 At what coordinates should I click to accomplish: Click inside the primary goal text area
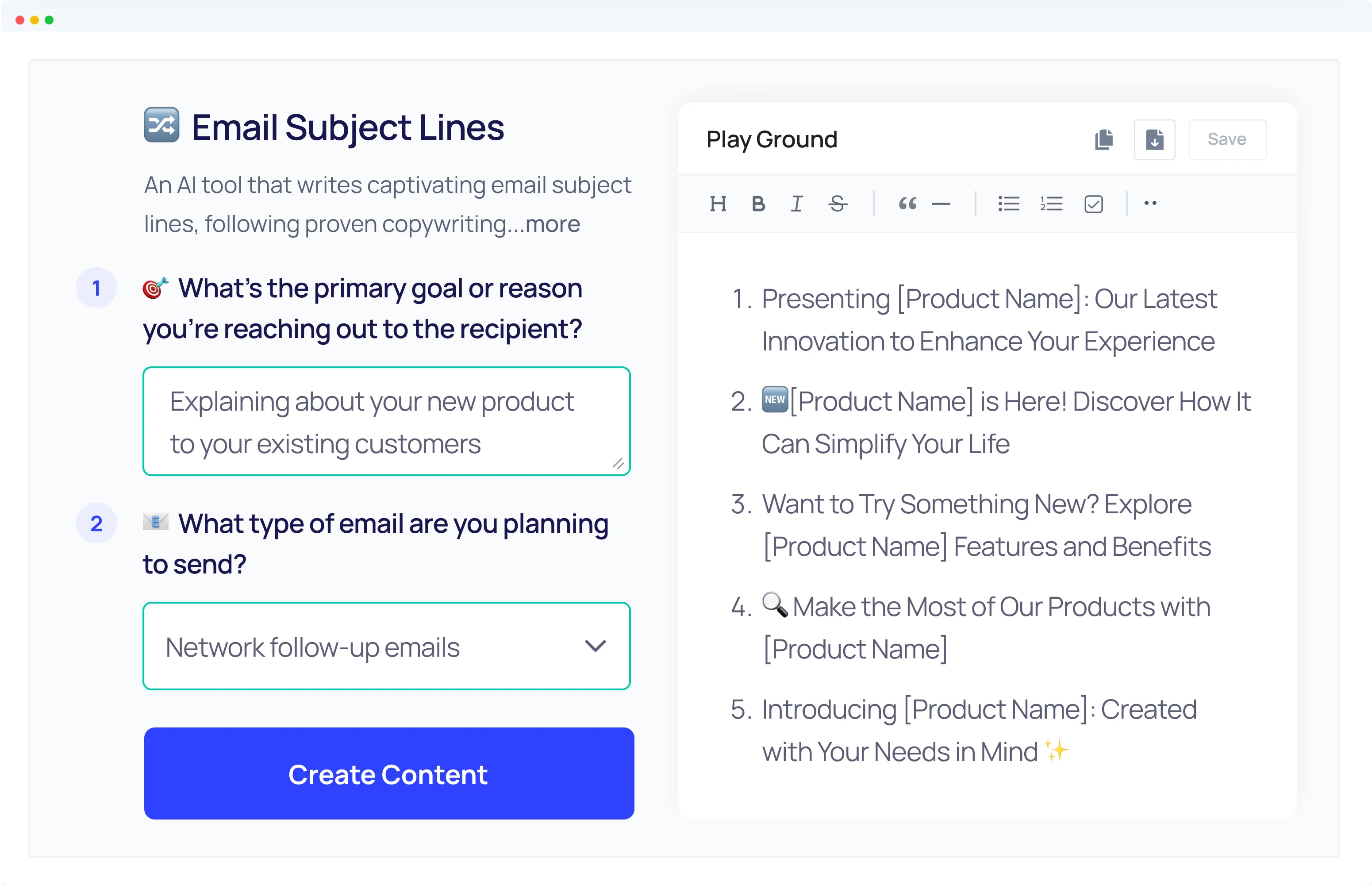[x=386, y=421]
